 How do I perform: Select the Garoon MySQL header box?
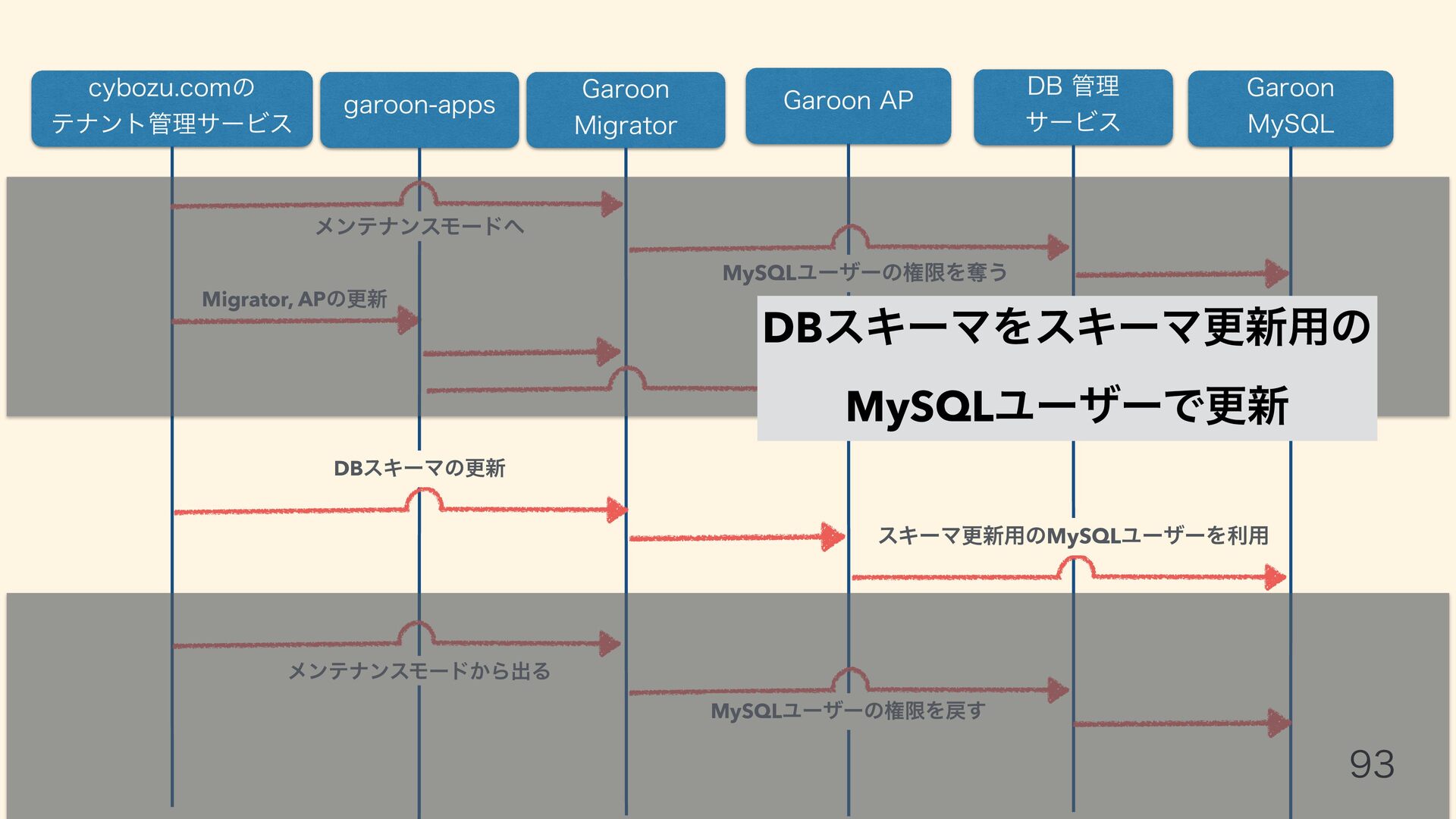(x=1290, y=106)
